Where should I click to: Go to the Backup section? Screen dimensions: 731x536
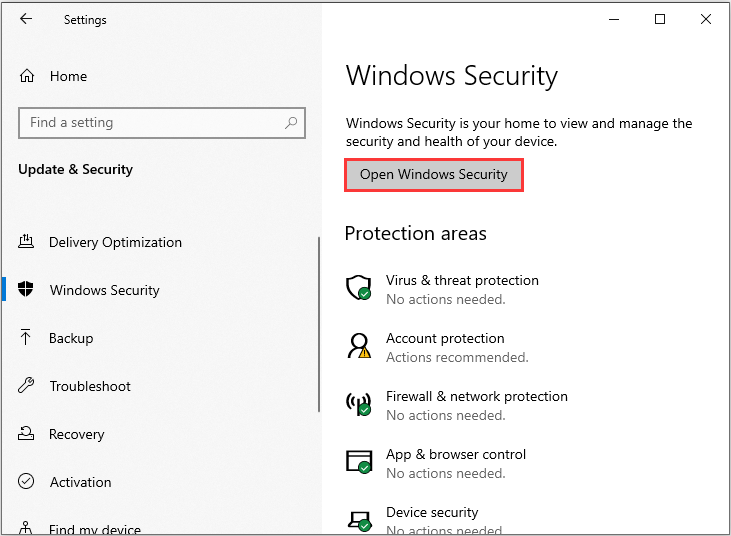pyautogui.click(x=71, y=338)
